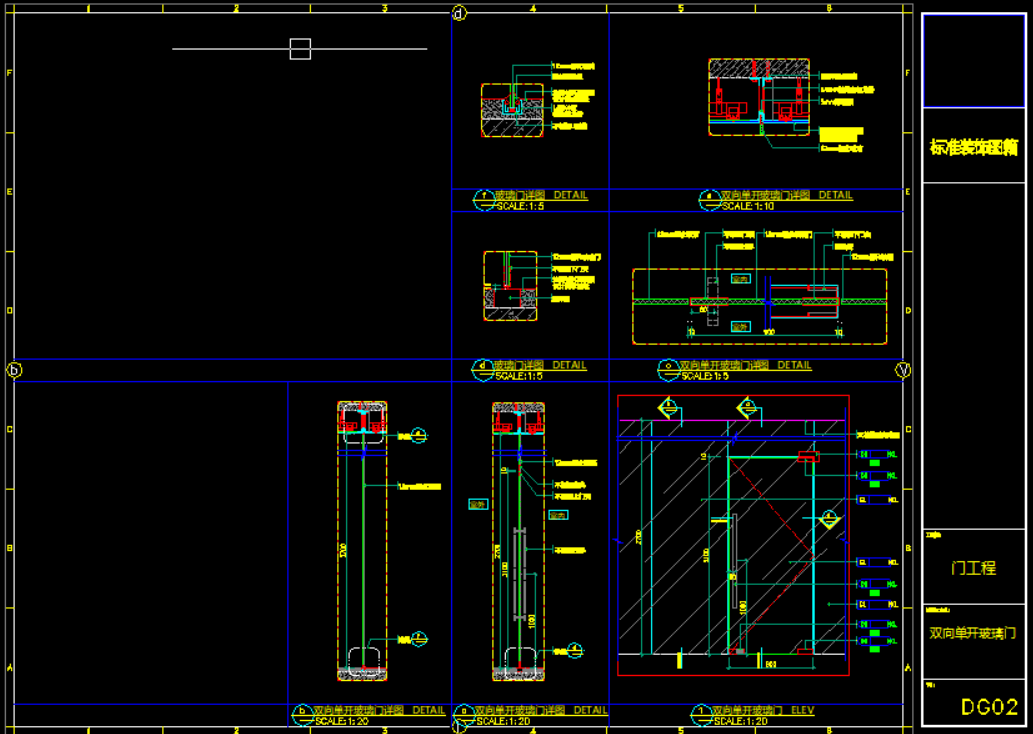Select detail f glass channel drawing
This screenshot has height=734, width=1033.
click(513, 110)
